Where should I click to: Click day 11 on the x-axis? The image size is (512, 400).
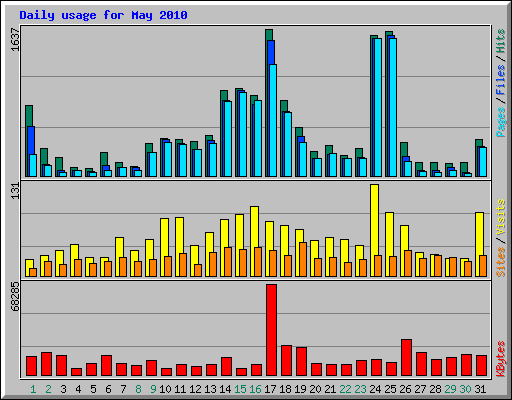(x=180, y=389)
